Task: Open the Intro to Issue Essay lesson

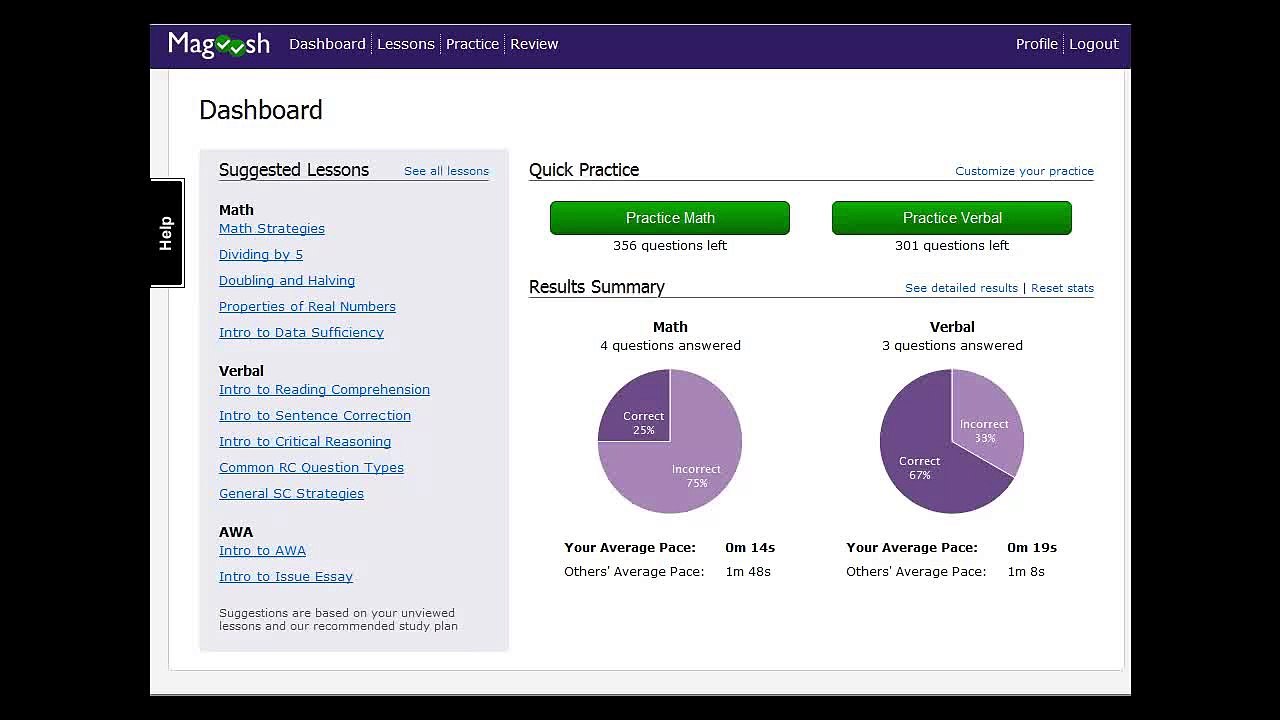Action: coord(286,576)
